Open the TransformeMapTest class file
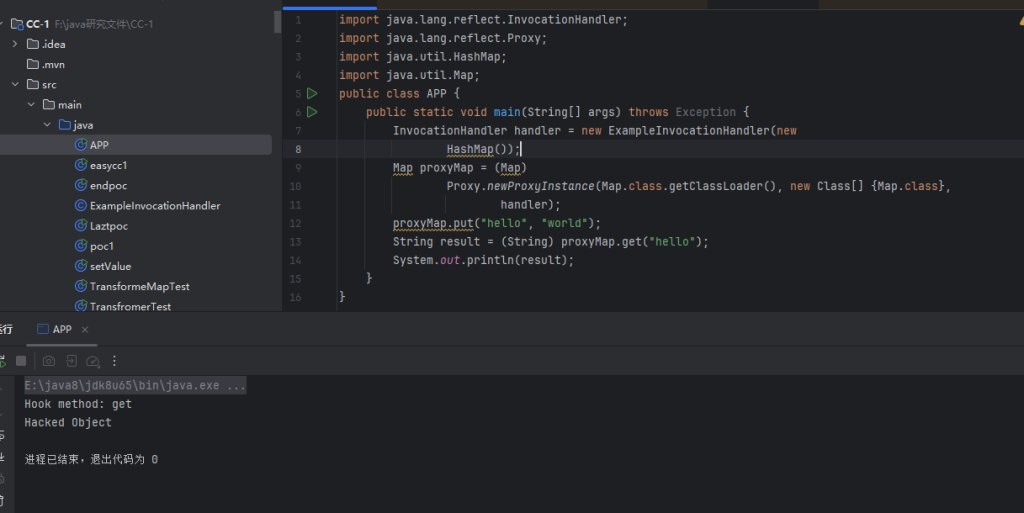This screenshot has height=513, width=1024. point(139,286)
